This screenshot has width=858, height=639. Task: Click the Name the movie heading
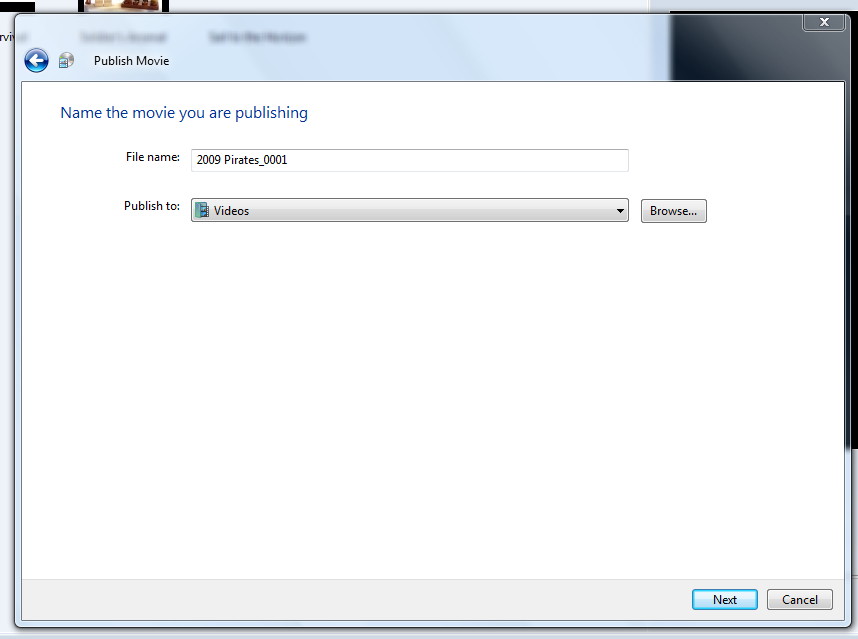(183, 112)
